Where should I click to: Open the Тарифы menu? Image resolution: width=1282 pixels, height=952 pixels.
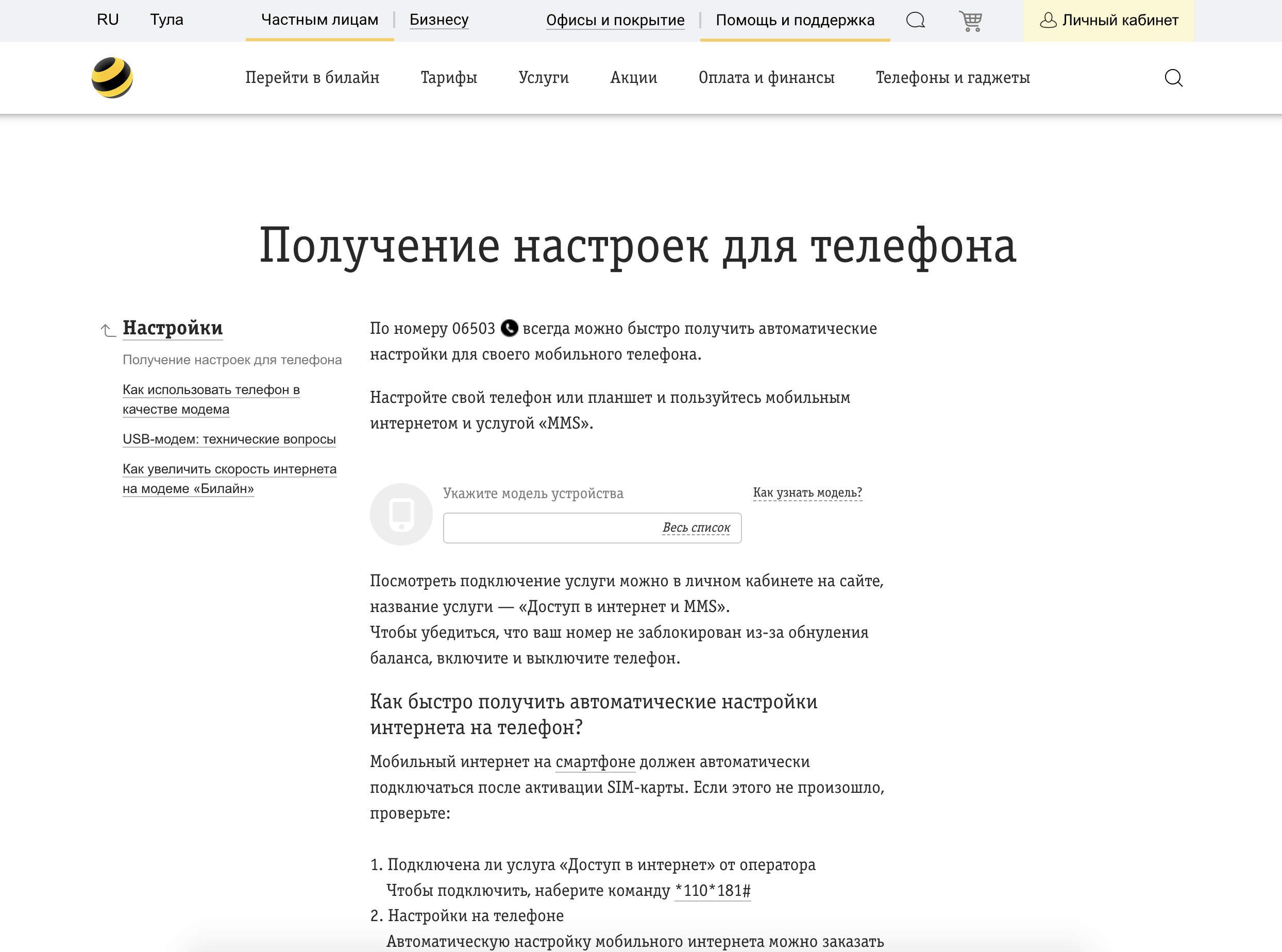(x=448, y=77)
